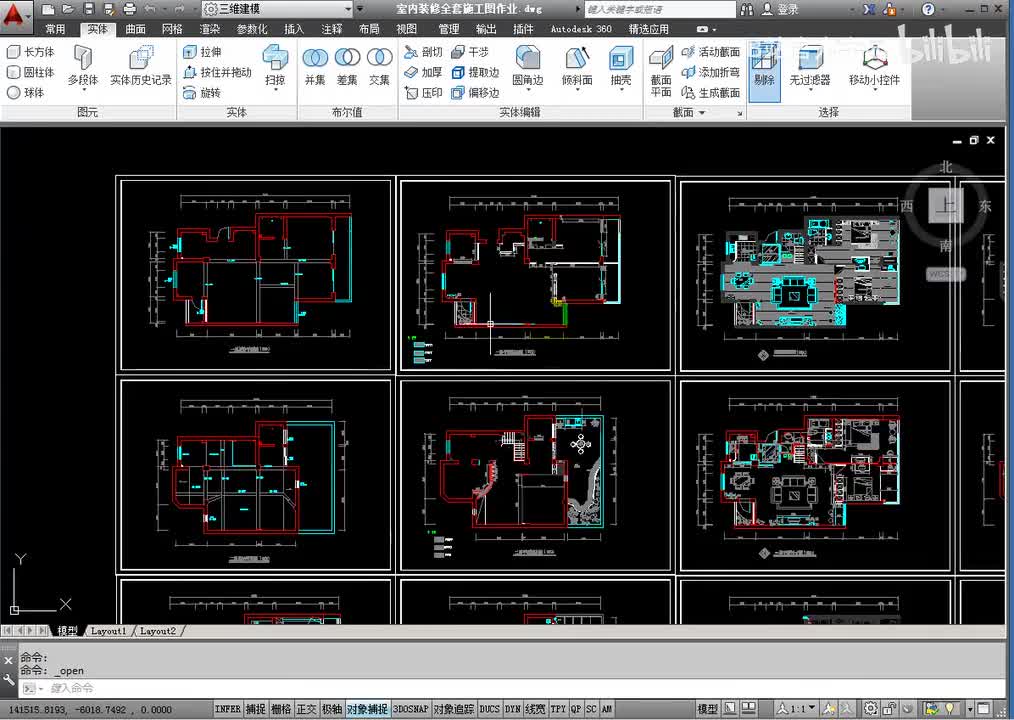1014x720 pixels.
Task: Click Generate Section (生成截面) tool
Action: click(711, 93)
